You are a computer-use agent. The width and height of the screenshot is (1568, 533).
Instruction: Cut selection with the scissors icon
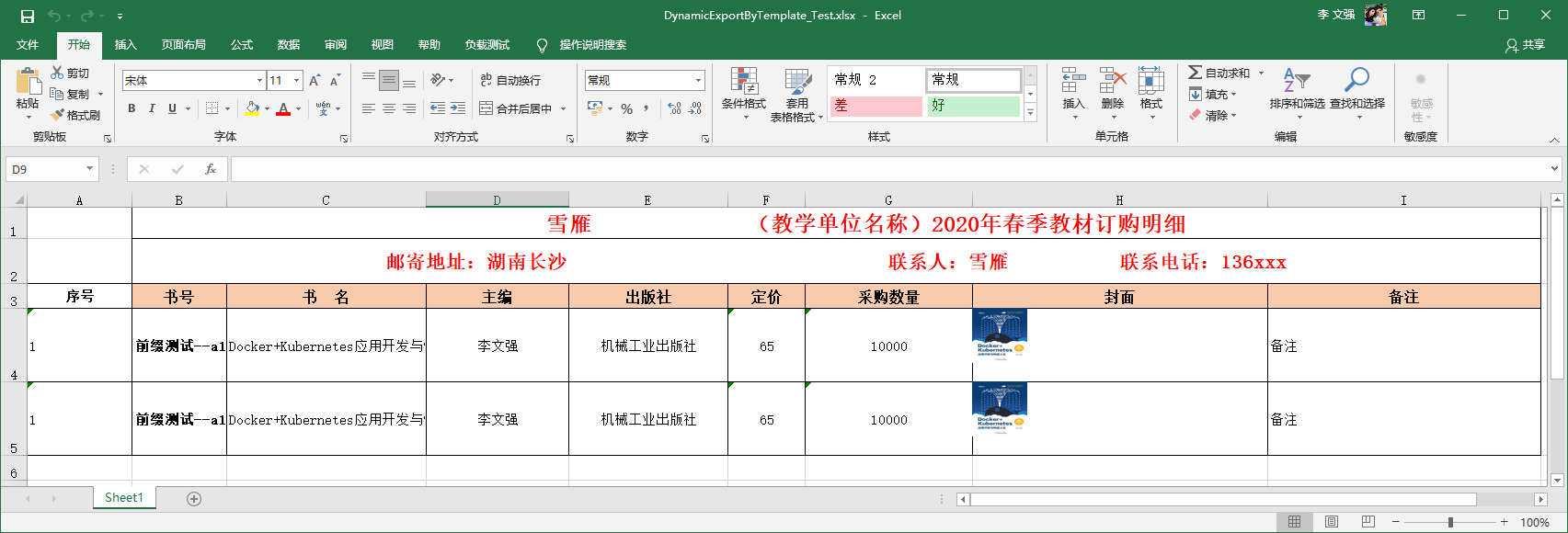[57, 73]
